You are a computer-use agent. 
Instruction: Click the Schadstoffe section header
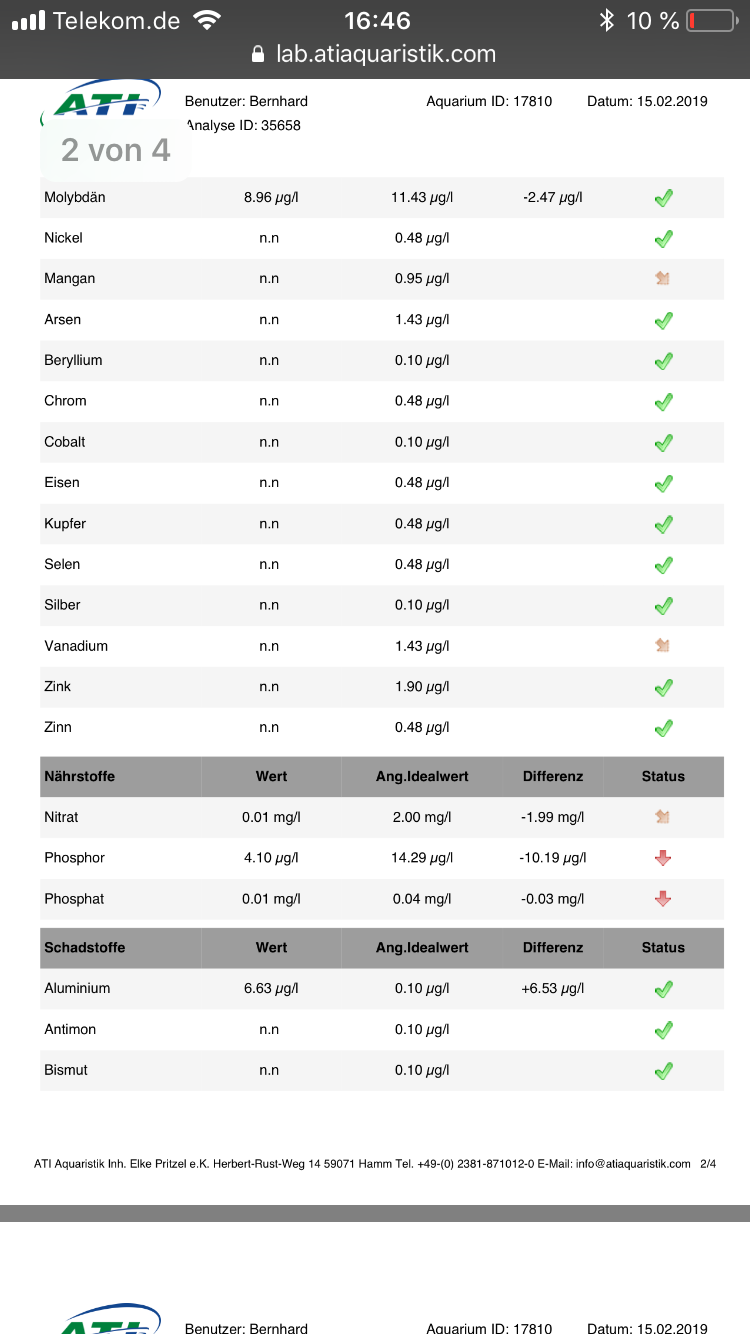[x=84, y=947]
